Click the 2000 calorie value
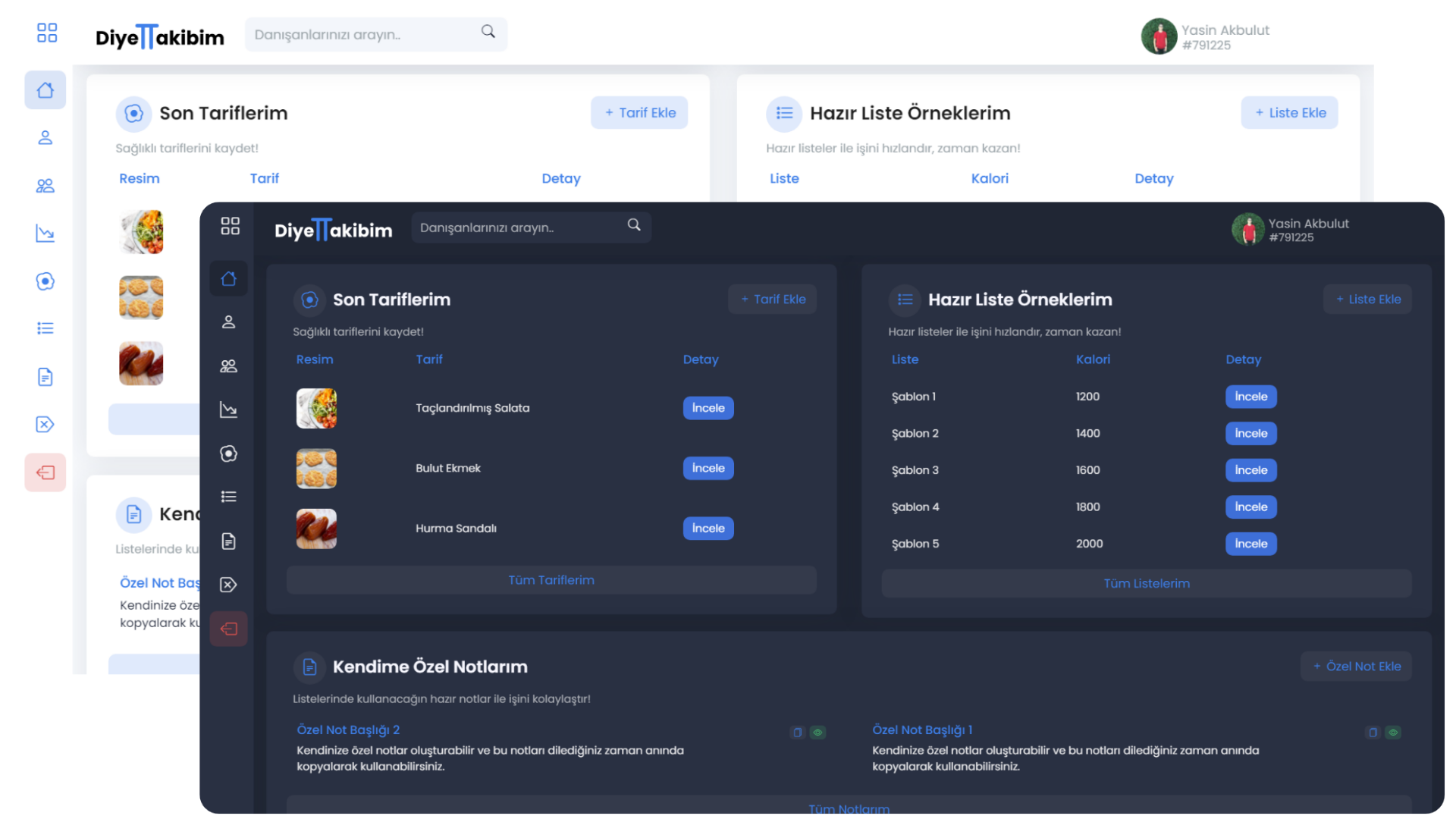 click(1089, 544)
